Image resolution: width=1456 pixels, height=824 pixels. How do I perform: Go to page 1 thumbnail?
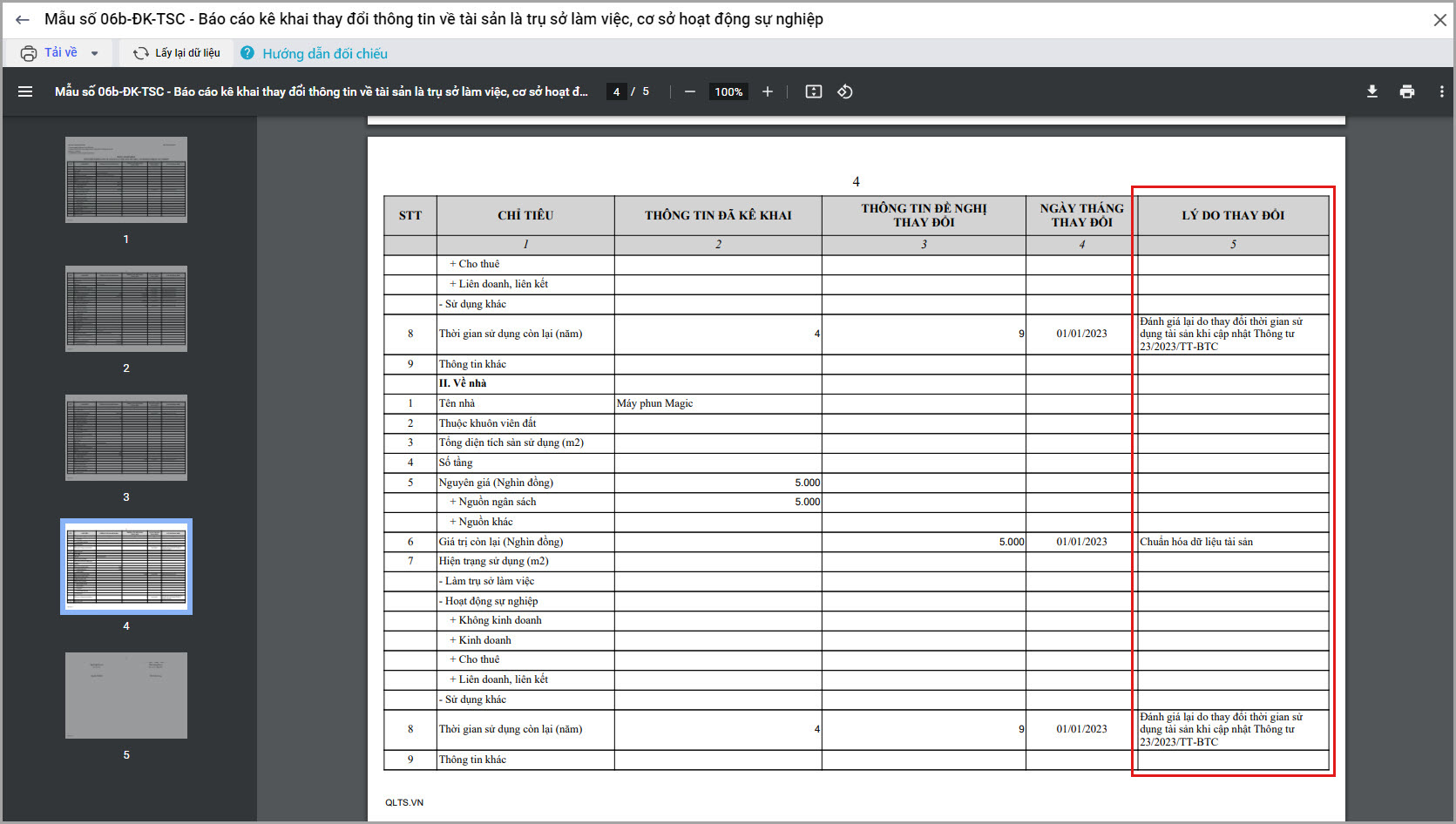point(126,179)
